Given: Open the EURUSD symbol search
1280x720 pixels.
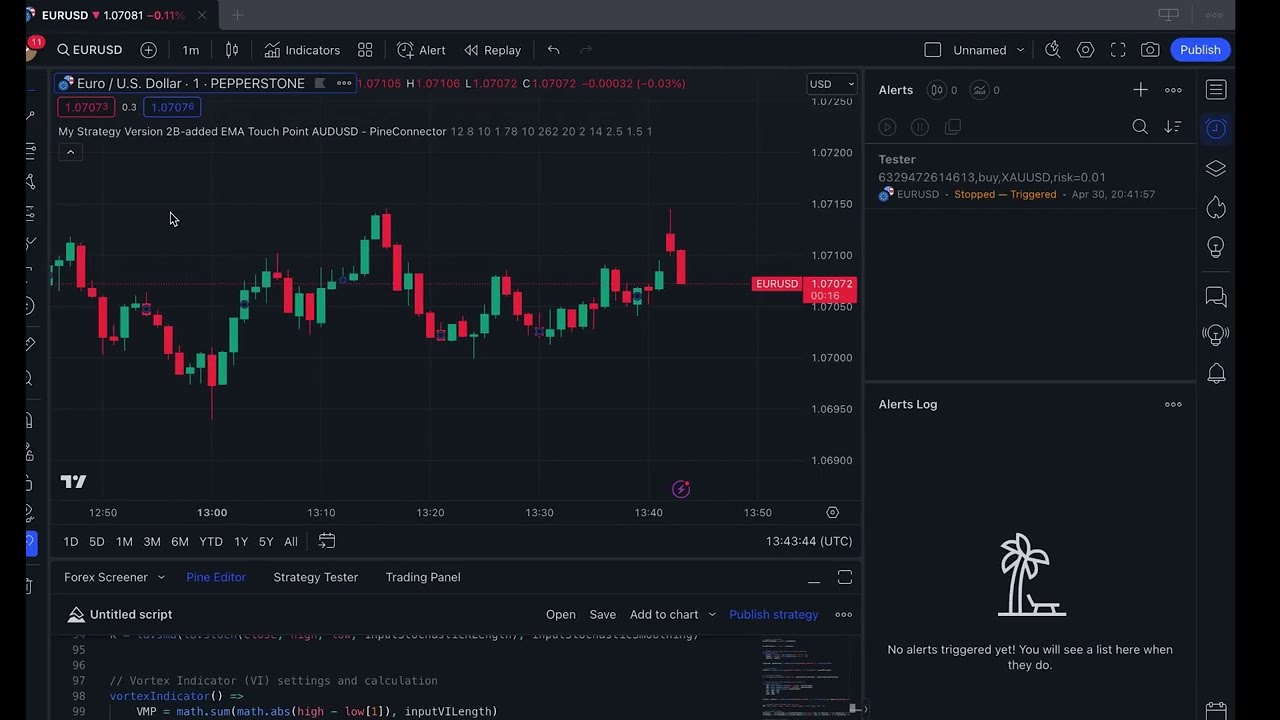Looking at the screenshot, I should pyautogui.click(x=90, y=50).
